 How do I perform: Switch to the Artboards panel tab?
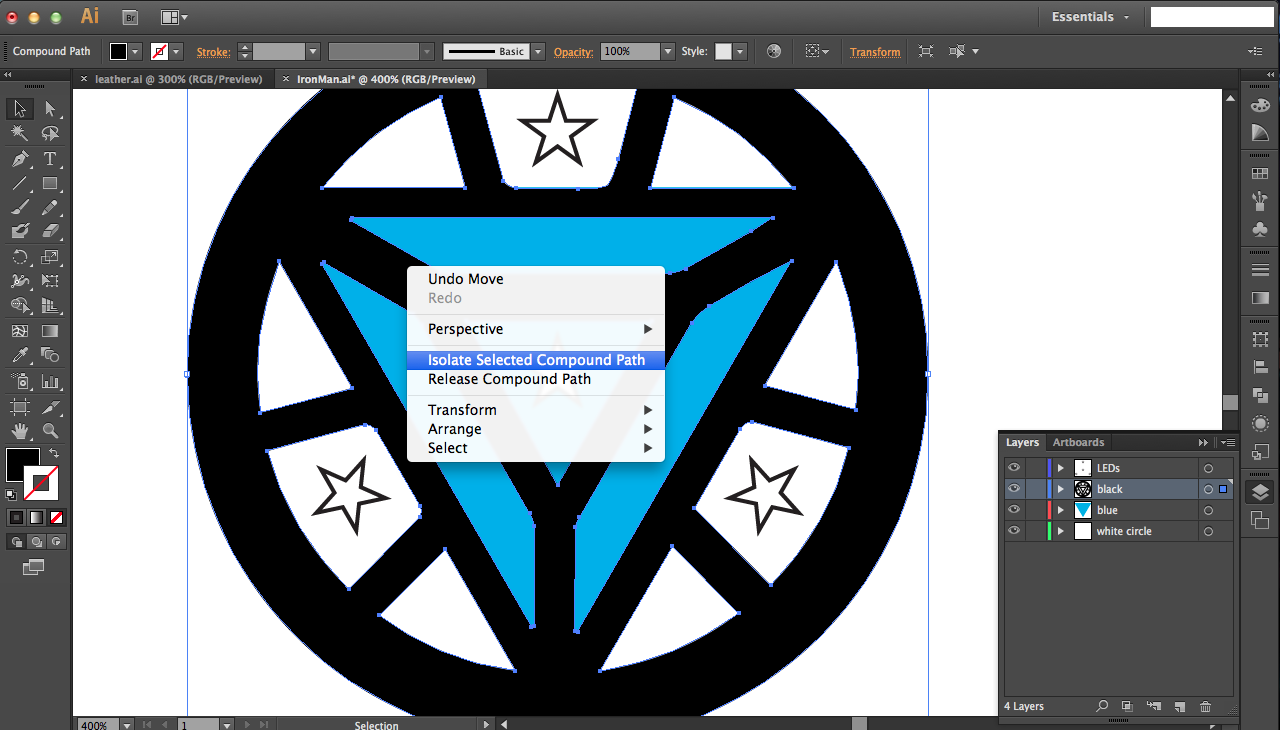click(1078, 442)
